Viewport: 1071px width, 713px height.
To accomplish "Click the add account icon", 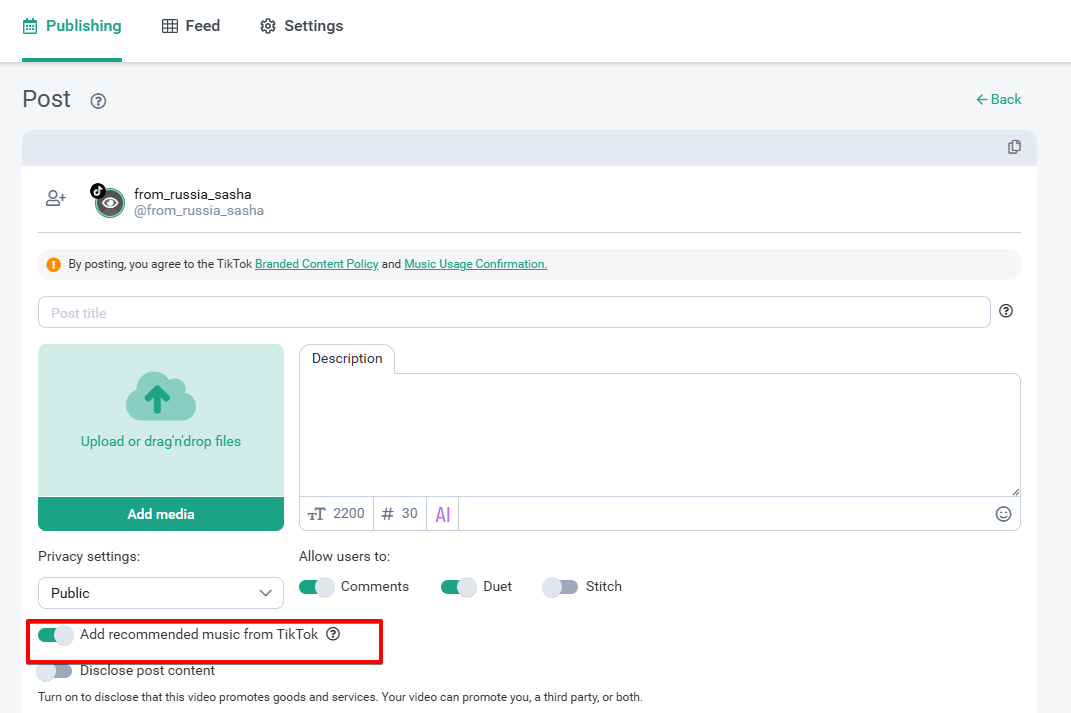I will pos(56,198).
